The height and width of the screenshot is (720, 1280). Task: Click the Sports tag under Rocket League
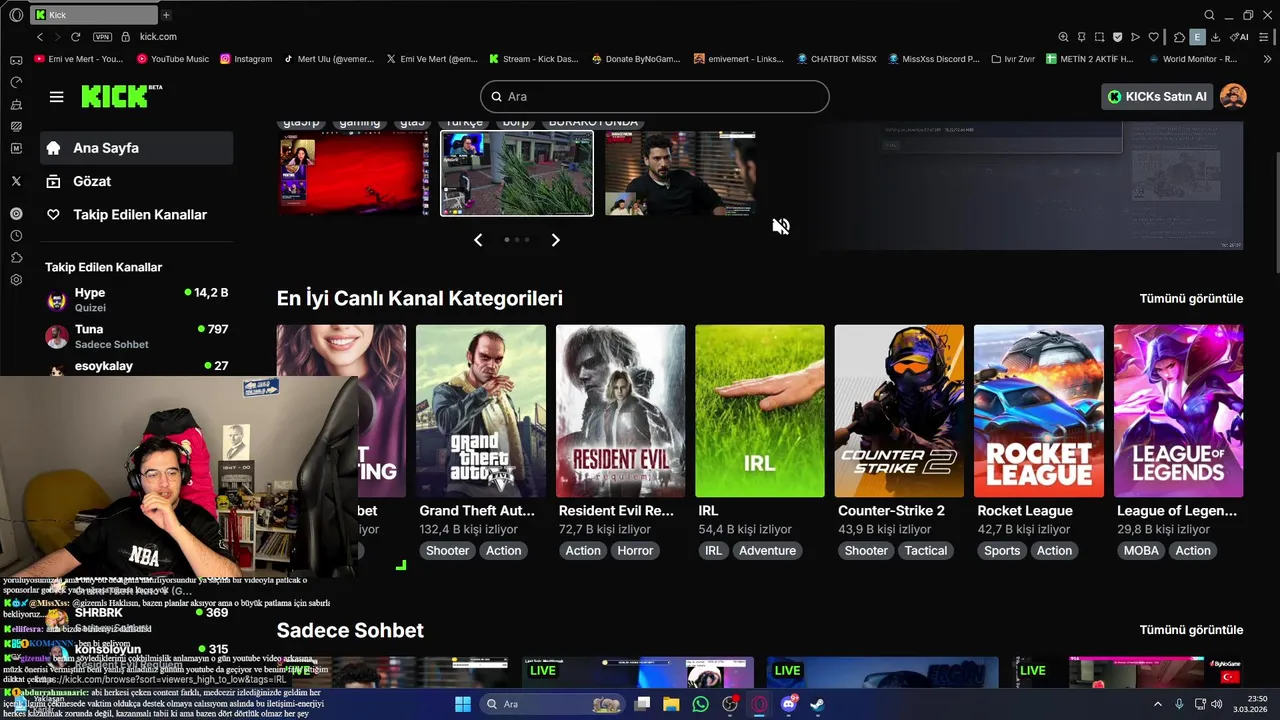[1002, 550]
